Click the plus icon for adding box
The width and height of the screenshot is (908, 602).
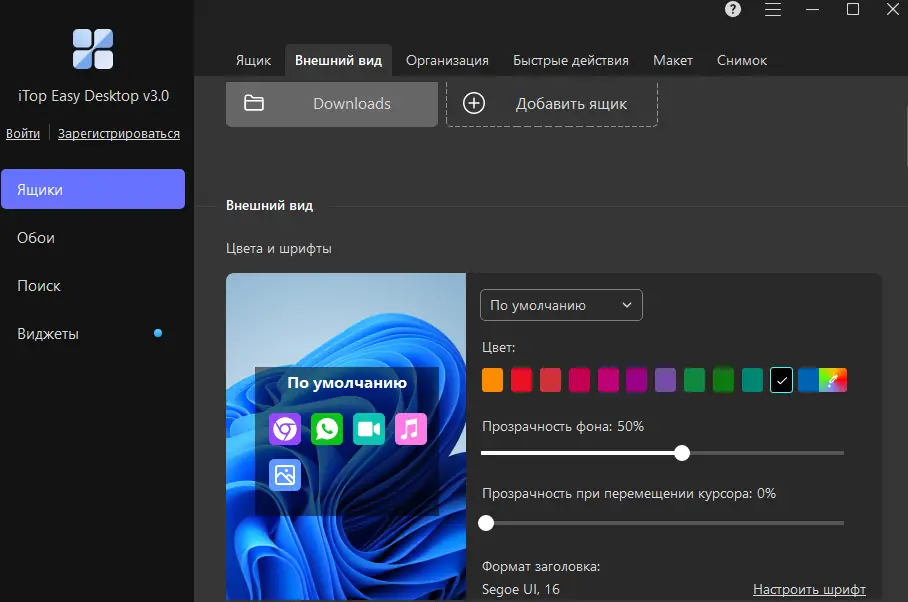pos(474,104)
